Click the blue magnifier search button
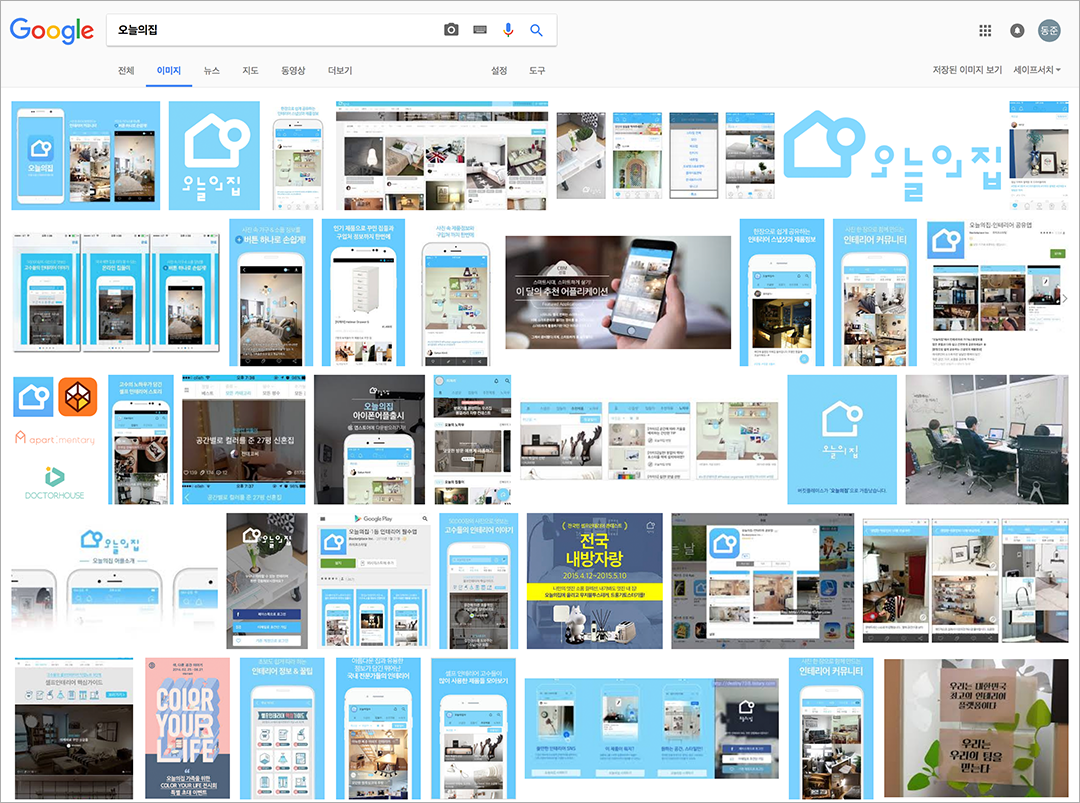The height and width of the screenshot is (803, 1080). coord(536,30)
